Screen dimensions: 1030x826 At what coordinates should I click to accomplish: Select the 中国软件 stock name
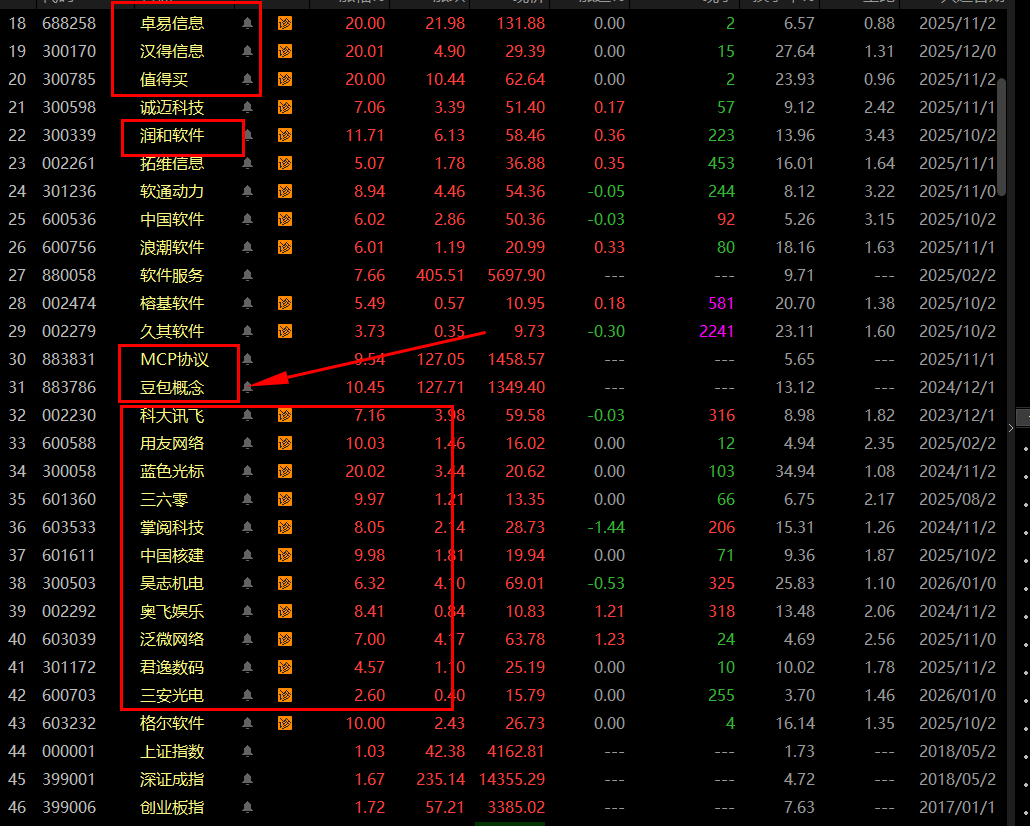(x=172, y=219)
